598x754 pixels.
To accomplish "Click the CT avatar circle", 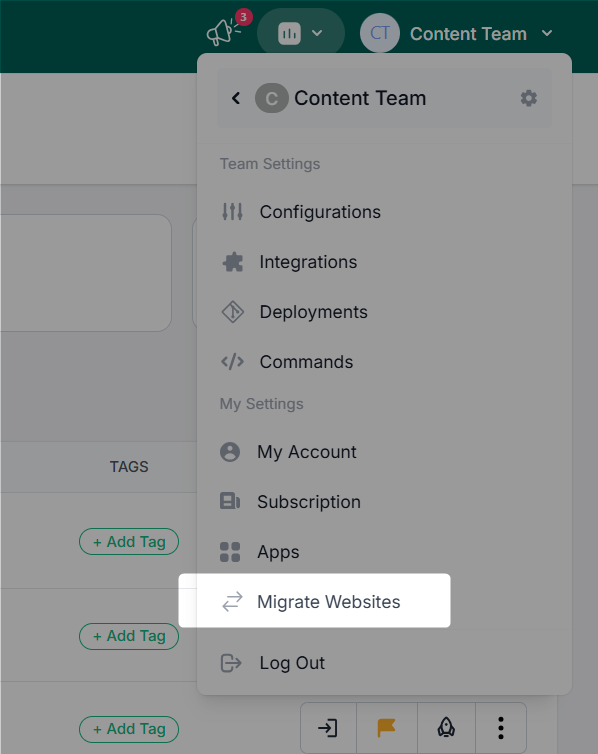I will coord(380,33).
